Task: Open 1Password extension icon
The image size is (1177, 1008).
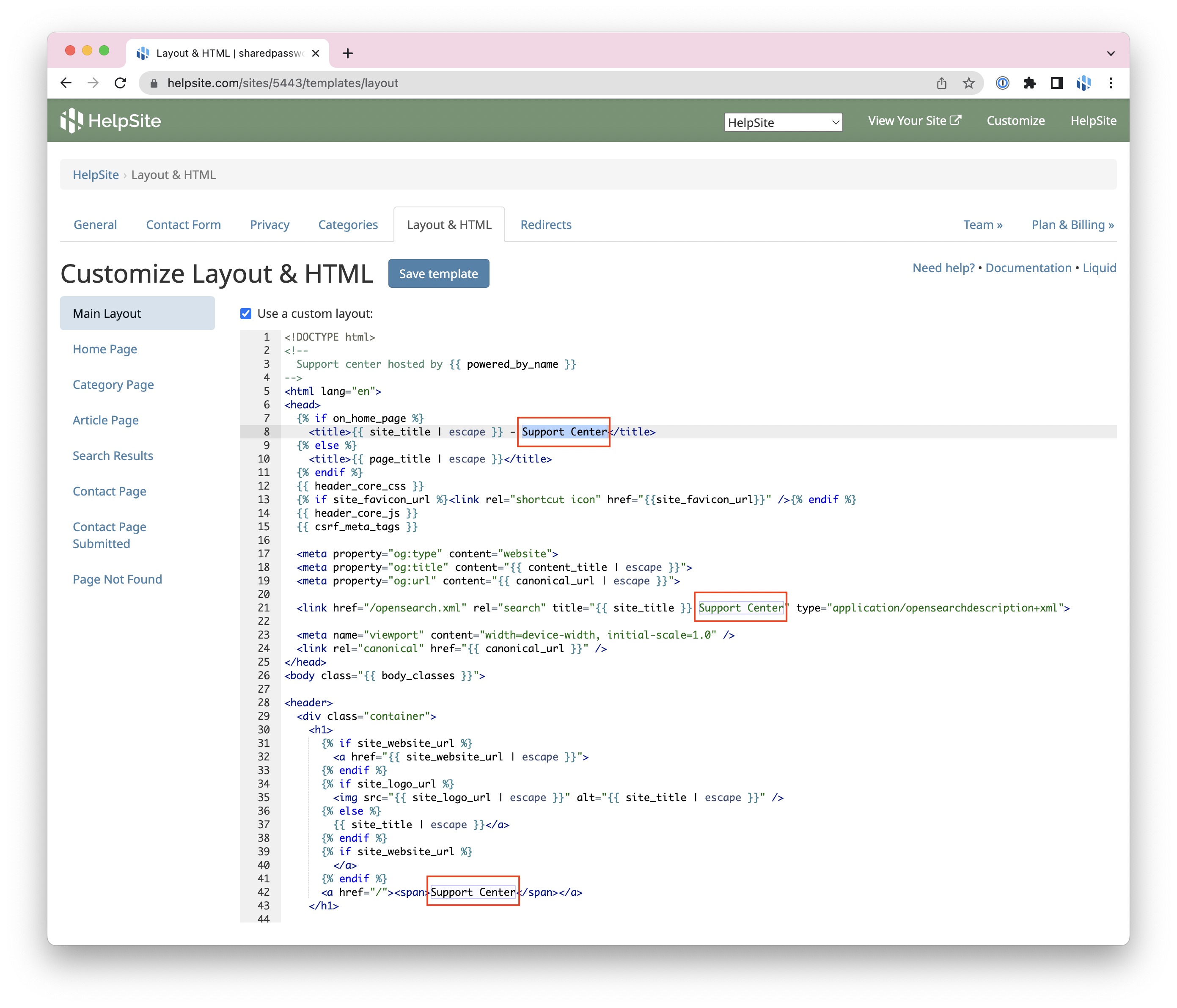Action: (x=1003, y=83)
